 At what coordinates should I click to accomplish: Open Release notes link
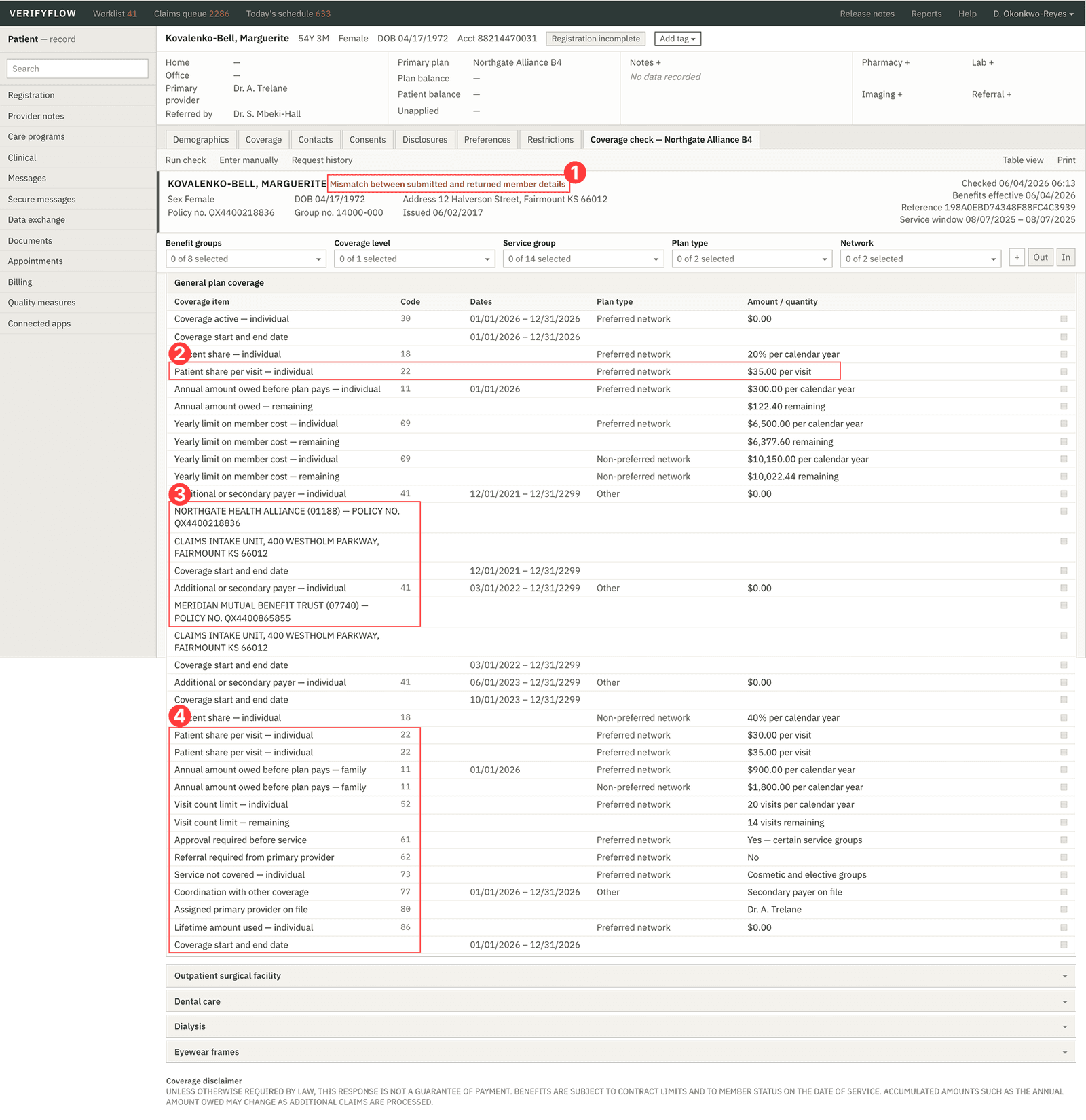[867, 14]
